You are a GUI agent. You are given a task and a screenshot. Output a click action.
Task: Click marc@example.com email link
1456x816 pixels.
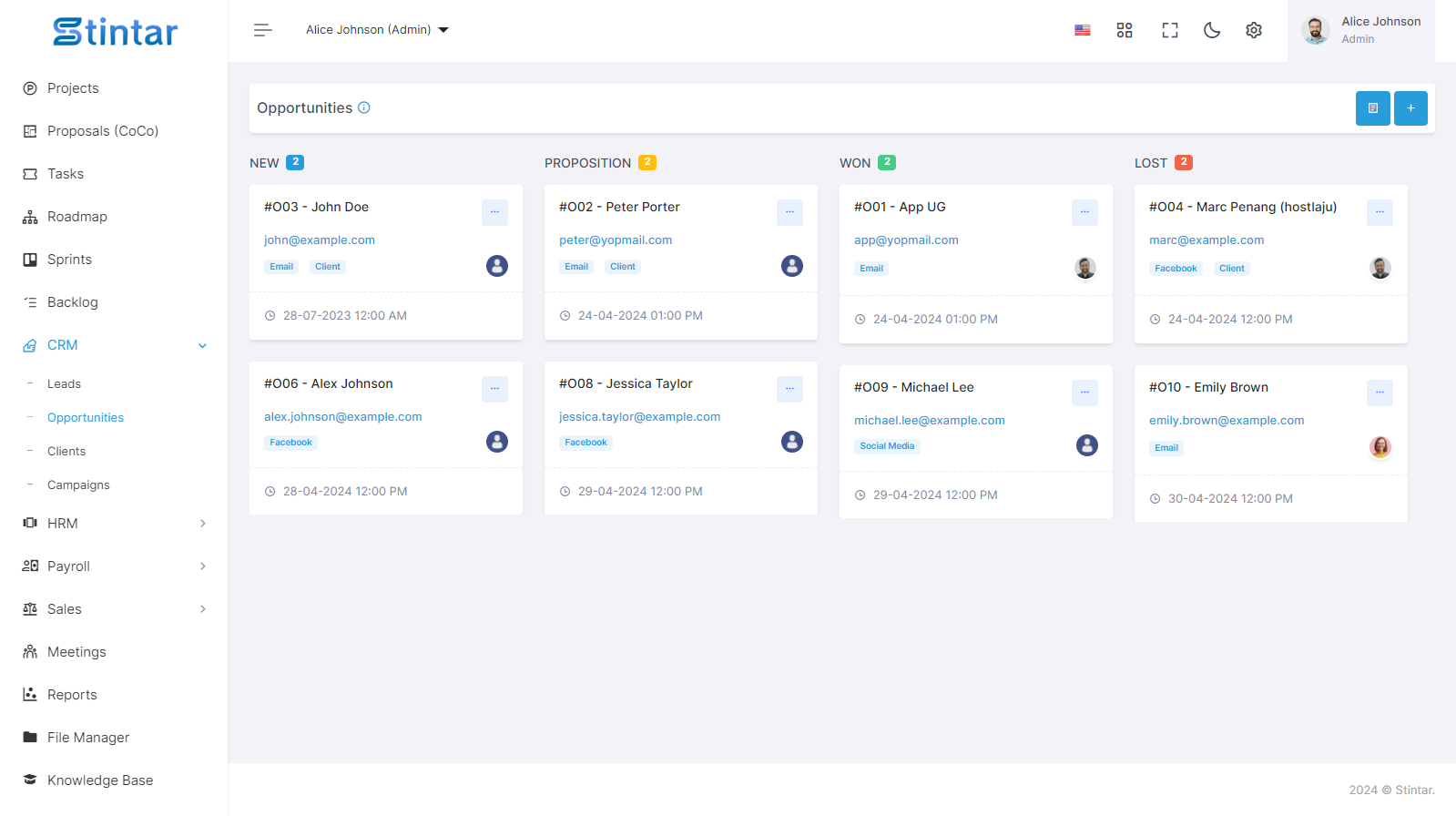[x=1207, y=240]
